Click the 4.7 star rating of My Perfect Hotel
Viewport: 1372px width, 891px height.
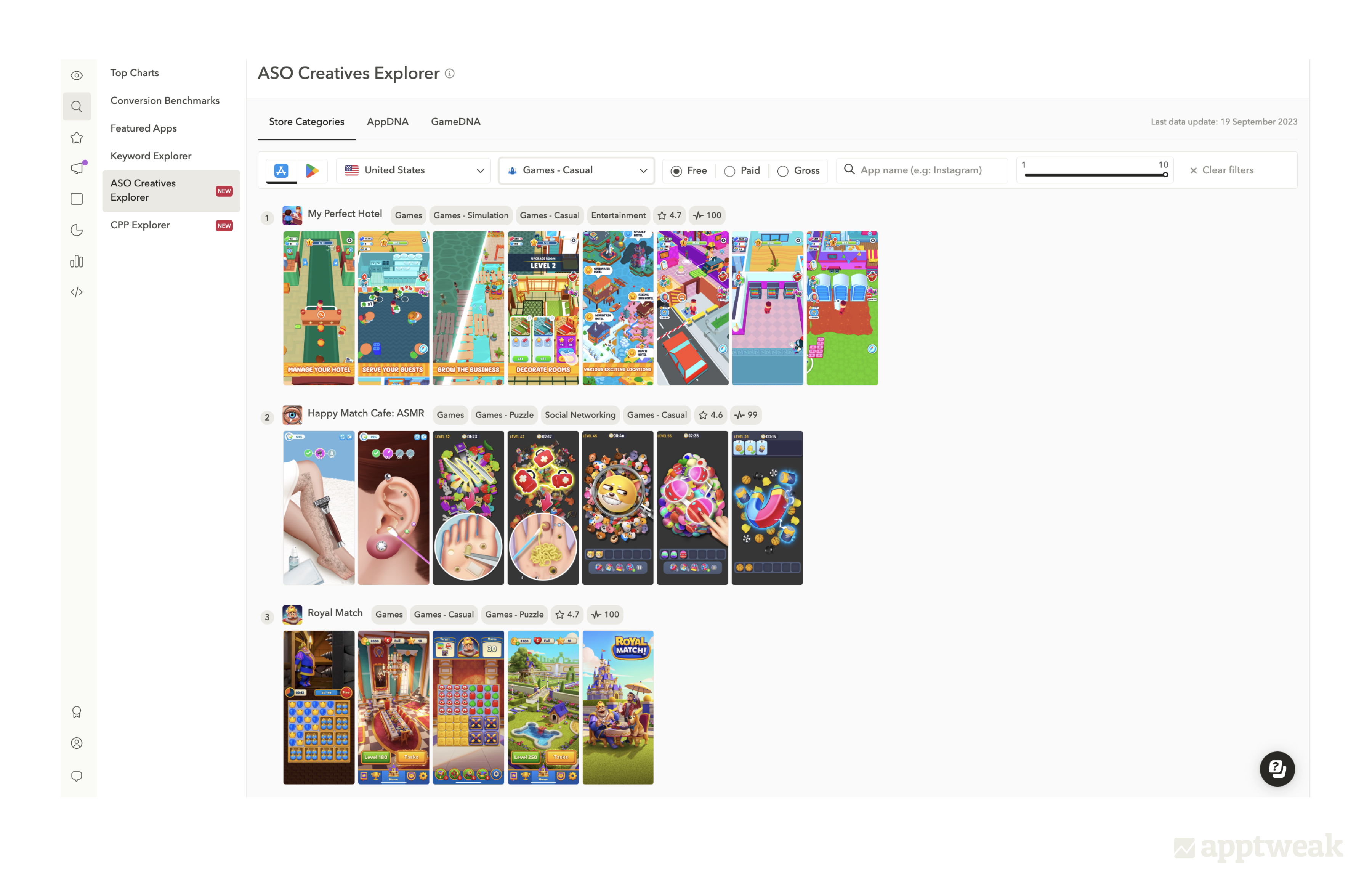point(669,215)
